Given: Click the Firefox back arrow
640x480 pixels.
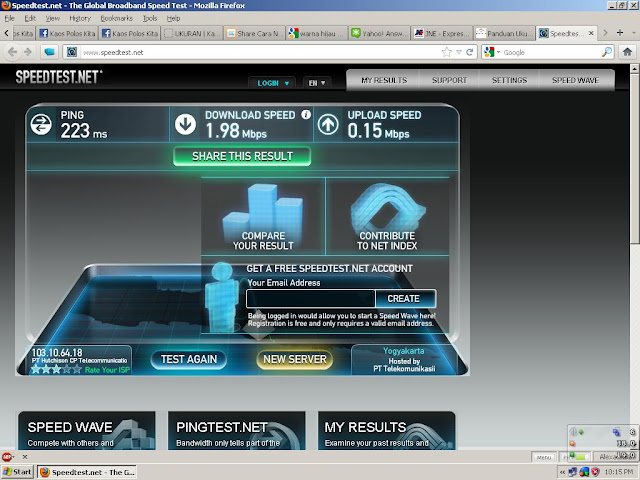Looking at the screenshot, I should (x=13, y=52).
